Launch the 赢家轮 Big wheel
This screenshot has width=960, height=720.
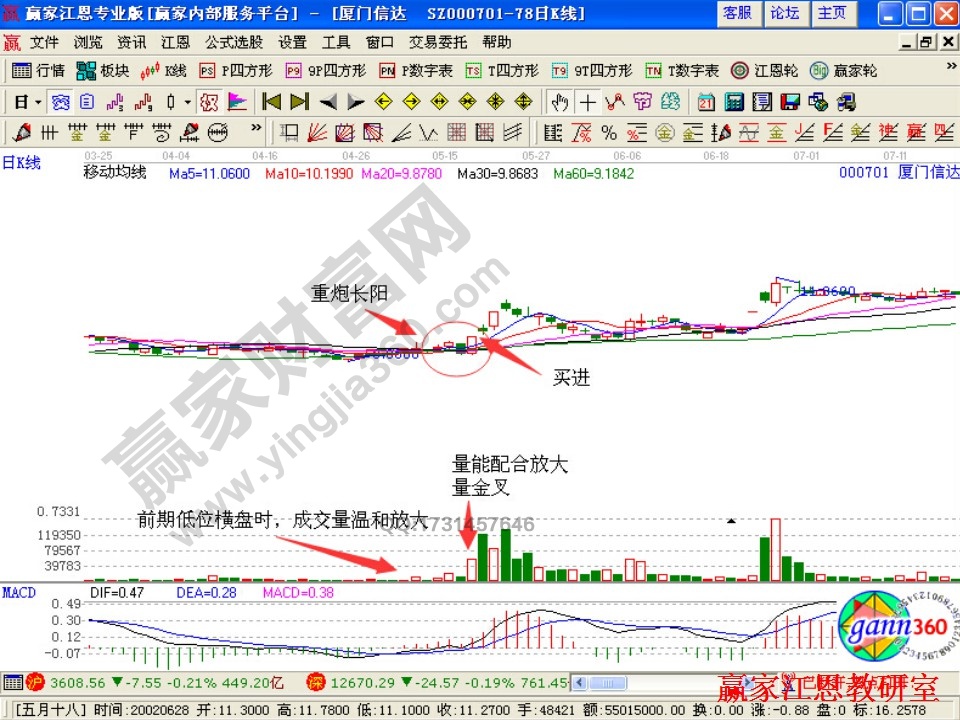tap(844, 71)
